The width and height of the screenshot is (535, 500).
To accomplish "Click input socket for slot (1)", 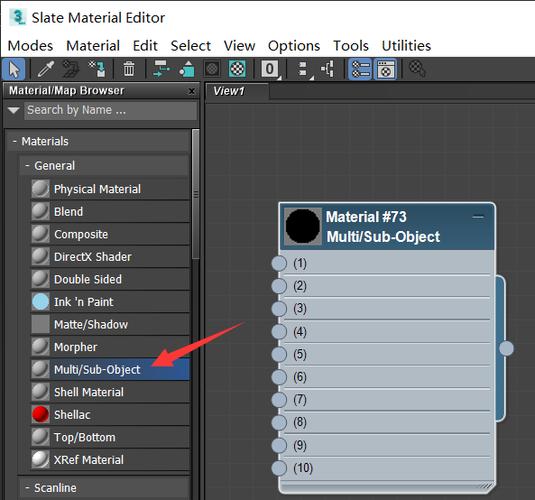I will tap(279, 263).
